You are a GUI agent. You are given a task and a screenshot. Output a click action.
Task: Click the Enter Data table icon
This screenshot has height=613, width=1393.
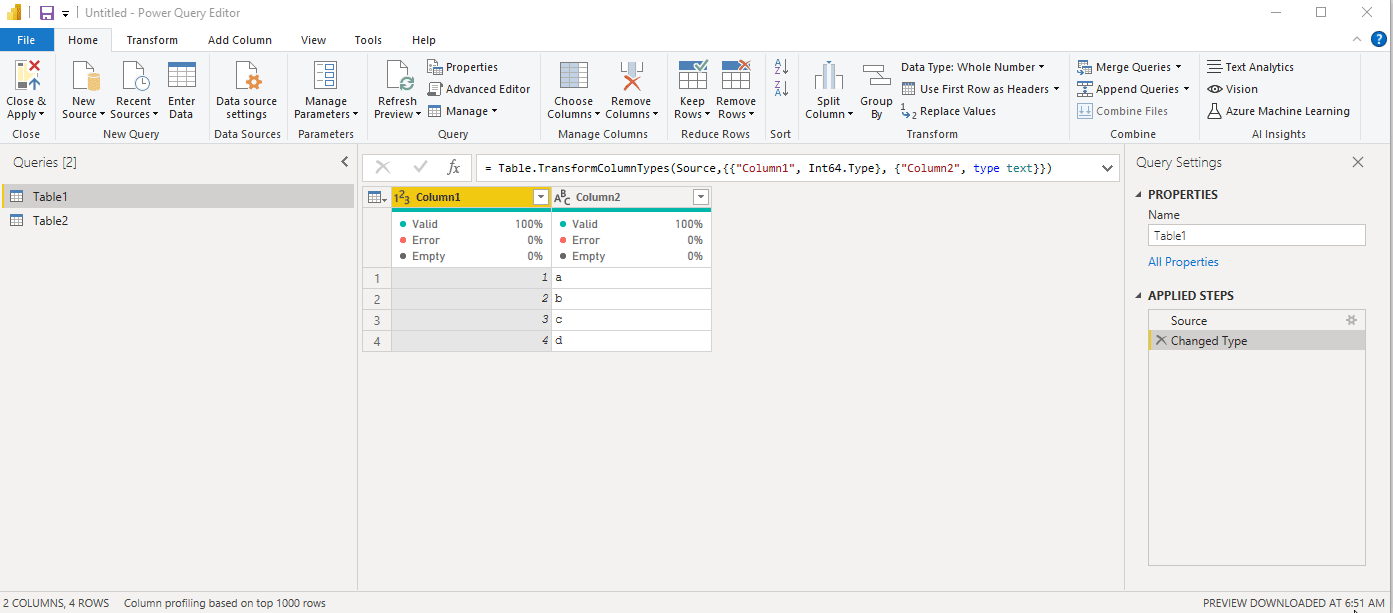pyautogui.click(x=182, y=76)
